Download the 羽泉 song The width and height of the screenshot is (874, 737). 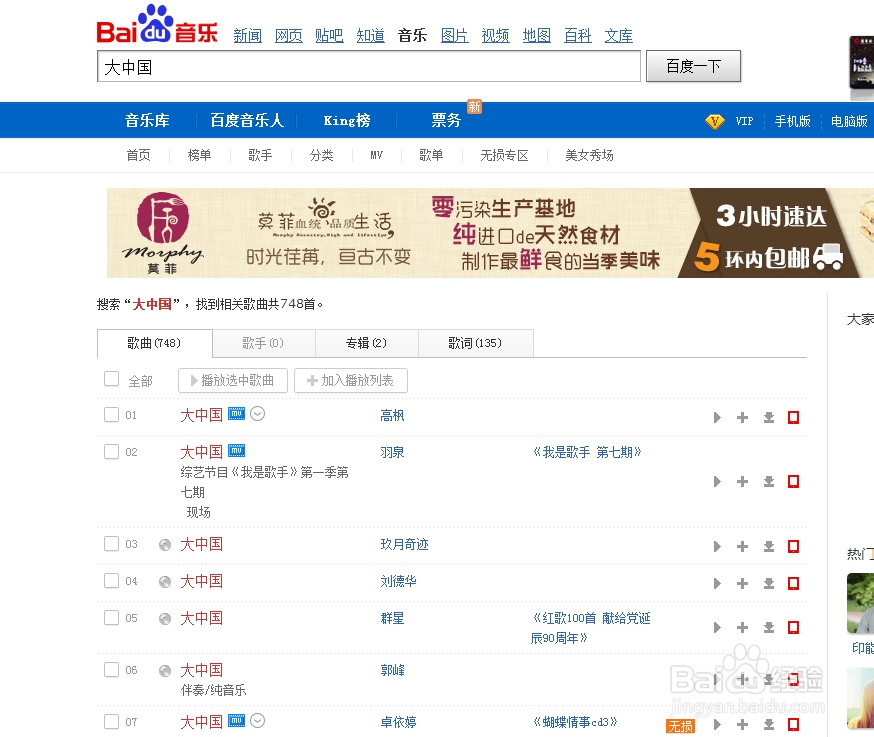pyautogui.click(x=769, y=482)
